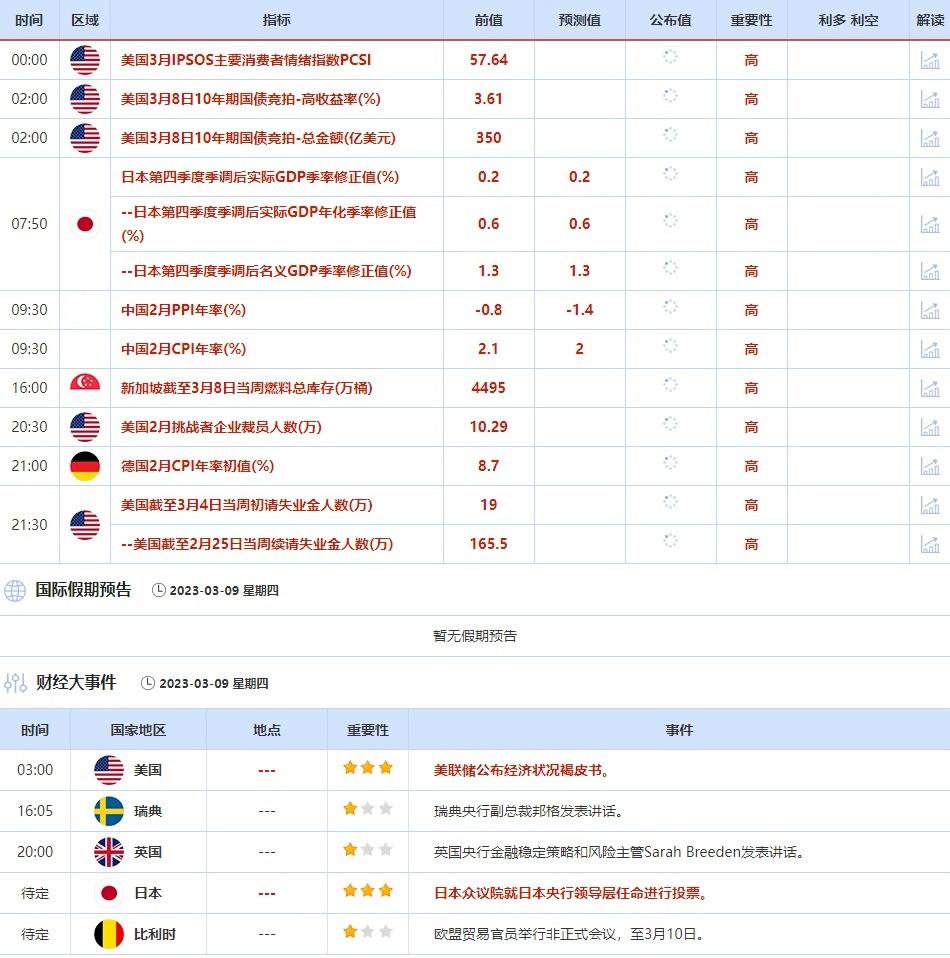Click the 美联储公布经济状况褐皮书 event
The height and width of the screenshot is (958, 950).
coord(521,770)
